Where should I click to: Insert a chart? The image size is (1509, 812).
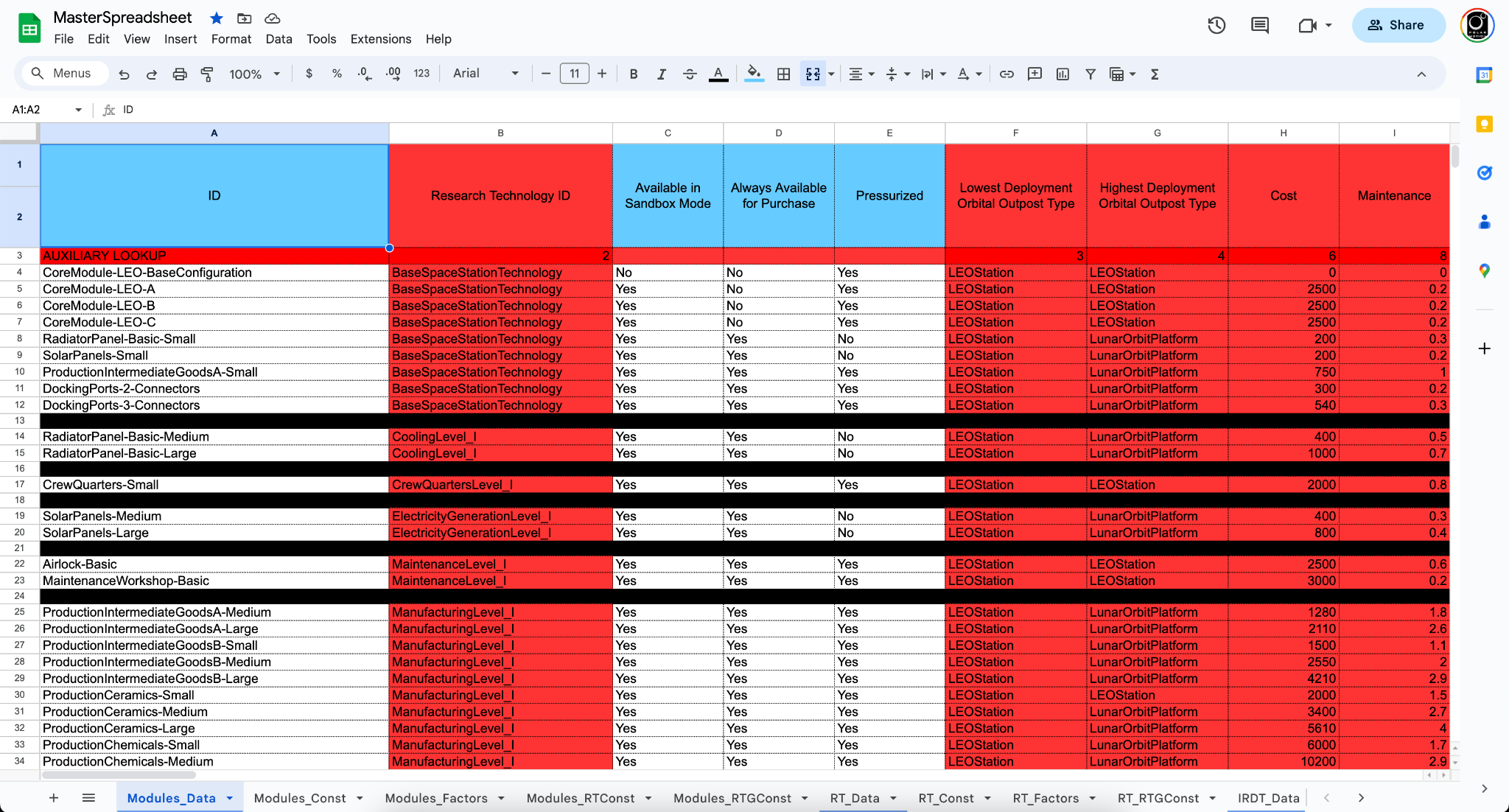[x=1062, y=74]
